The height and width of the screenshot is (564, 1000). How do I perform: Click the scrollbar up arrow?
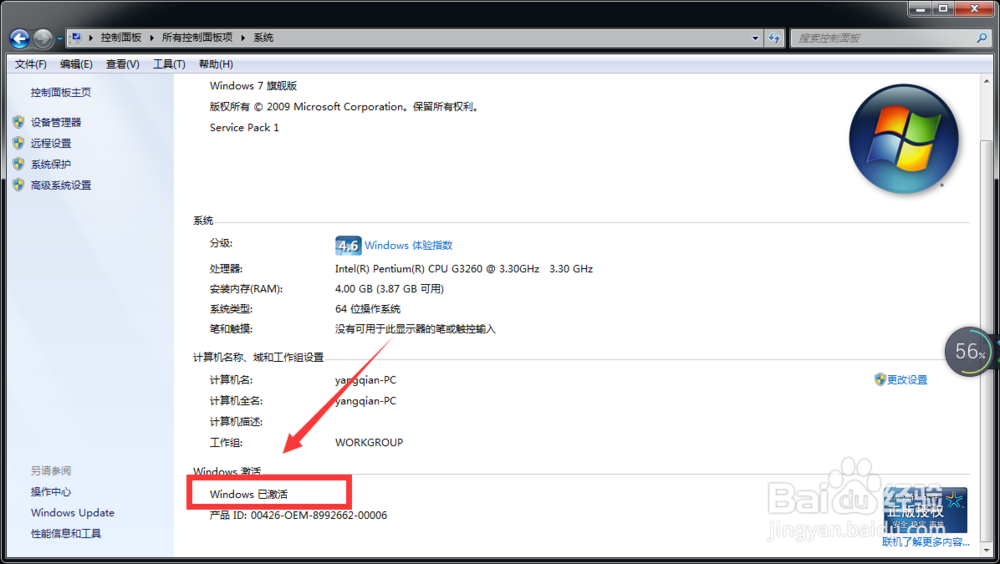click(986, 82)
